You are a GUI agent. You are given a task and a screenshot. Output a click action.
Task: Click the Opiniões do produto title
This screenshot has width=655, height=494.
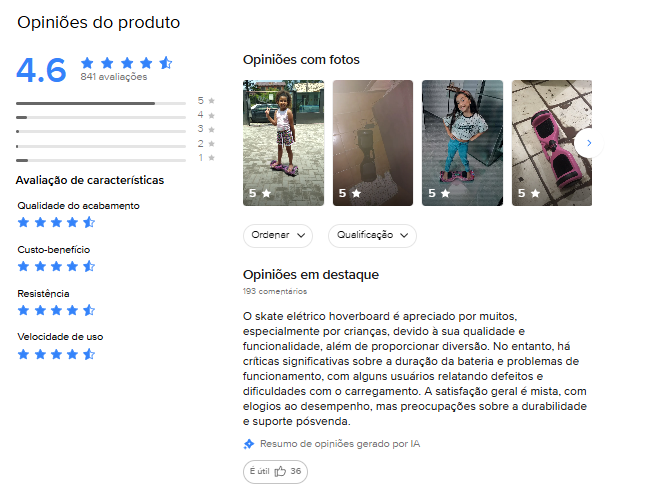point(99,23)
